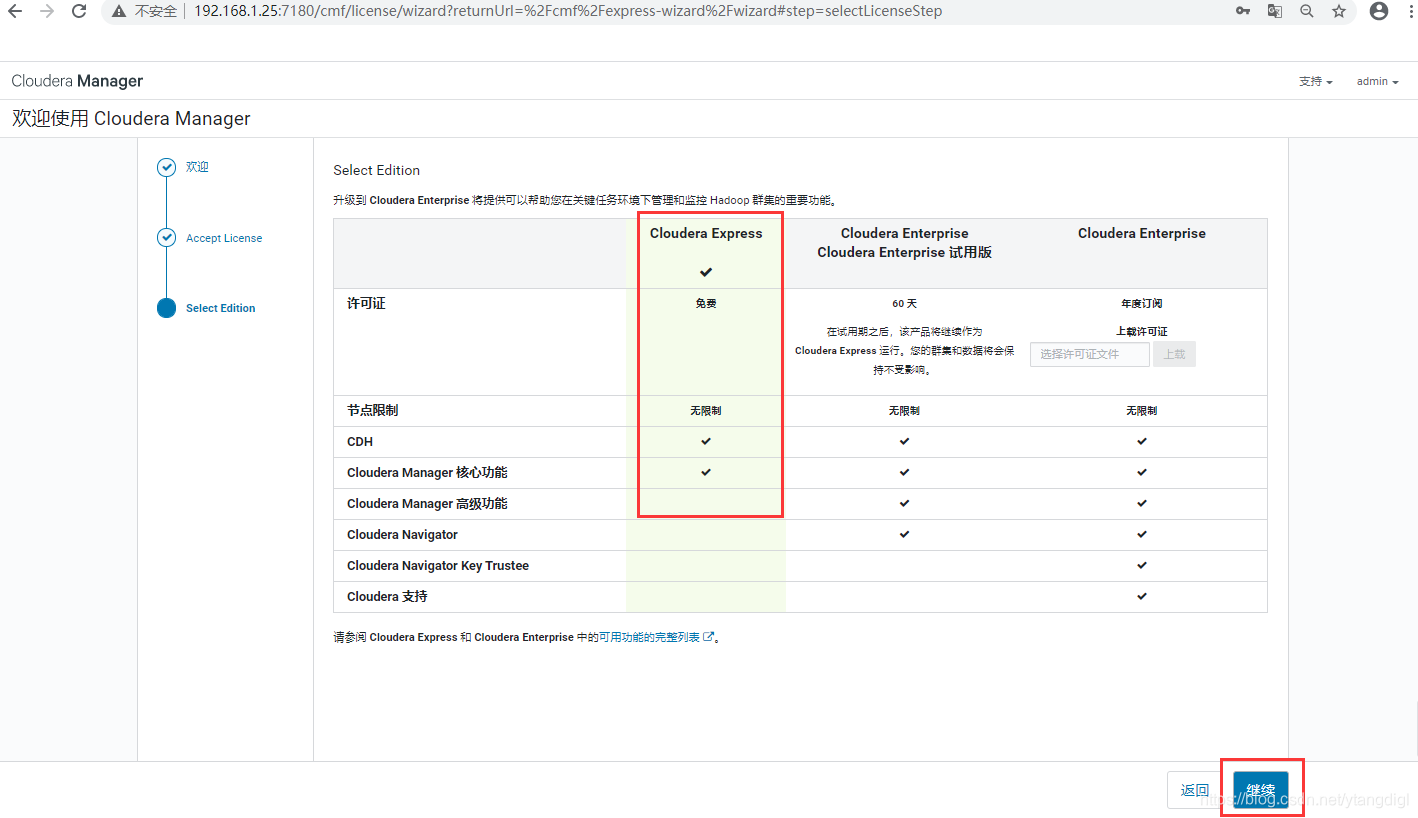1418x818 pixels.
Task: Click the Select Edition step label
Action: (x=220, y=308)
